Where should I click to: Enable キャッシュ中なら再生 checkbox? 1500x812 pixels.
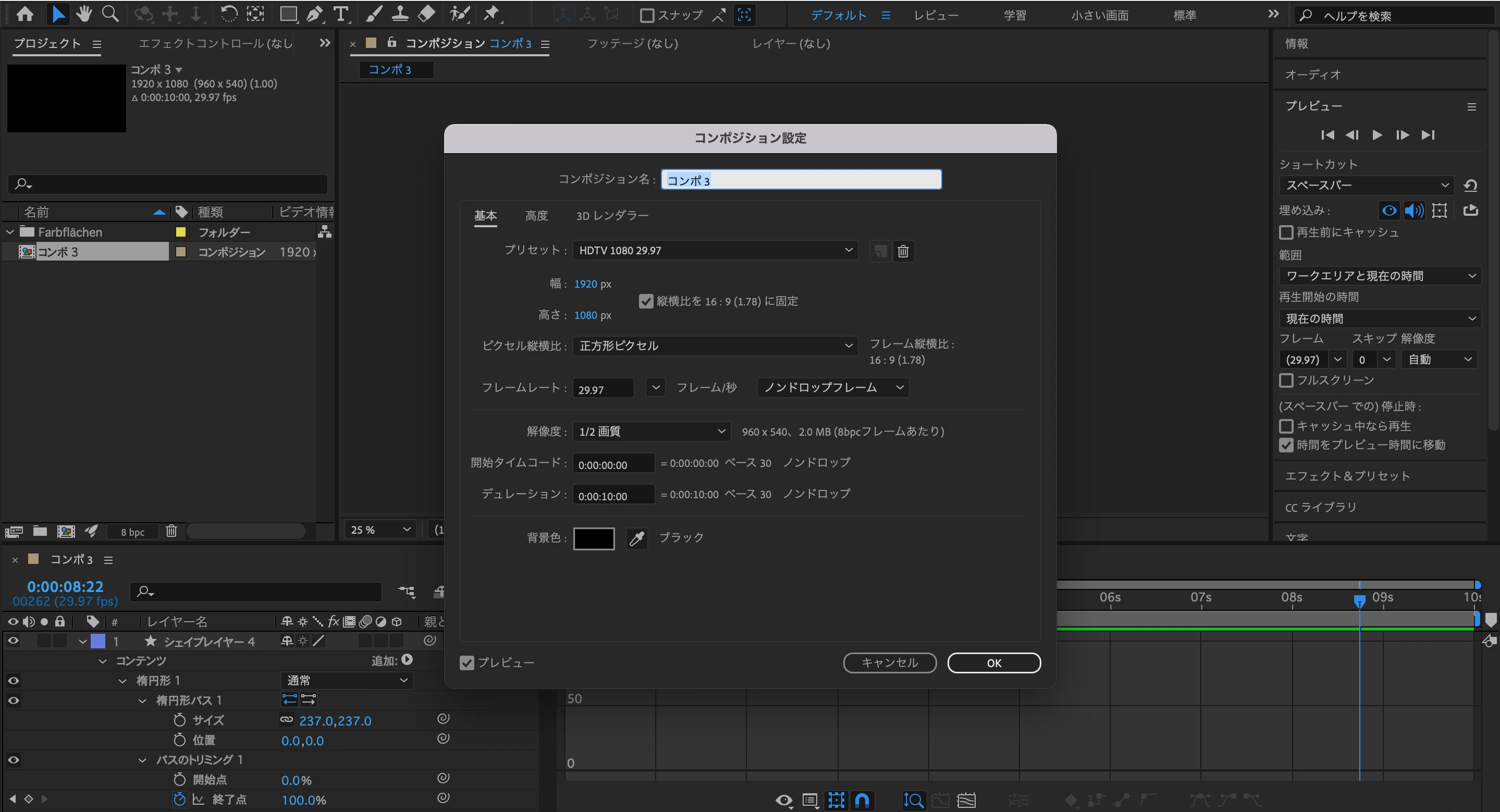[1286, 426]
